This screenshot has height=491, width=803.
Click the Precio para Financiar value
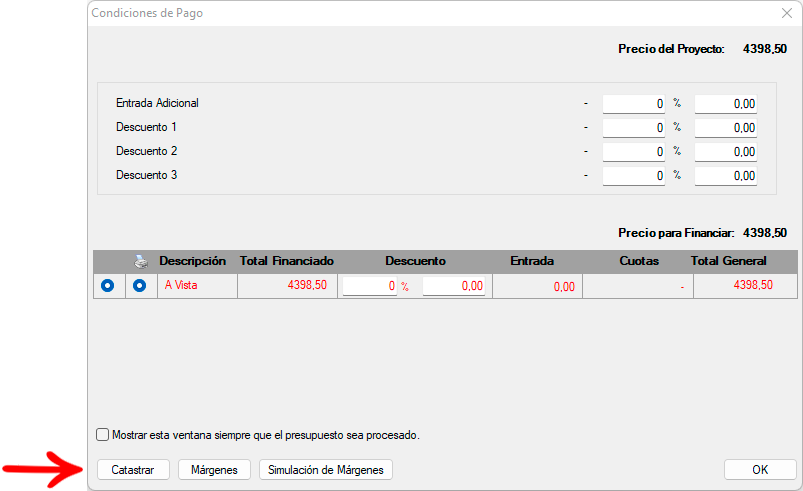765,233
